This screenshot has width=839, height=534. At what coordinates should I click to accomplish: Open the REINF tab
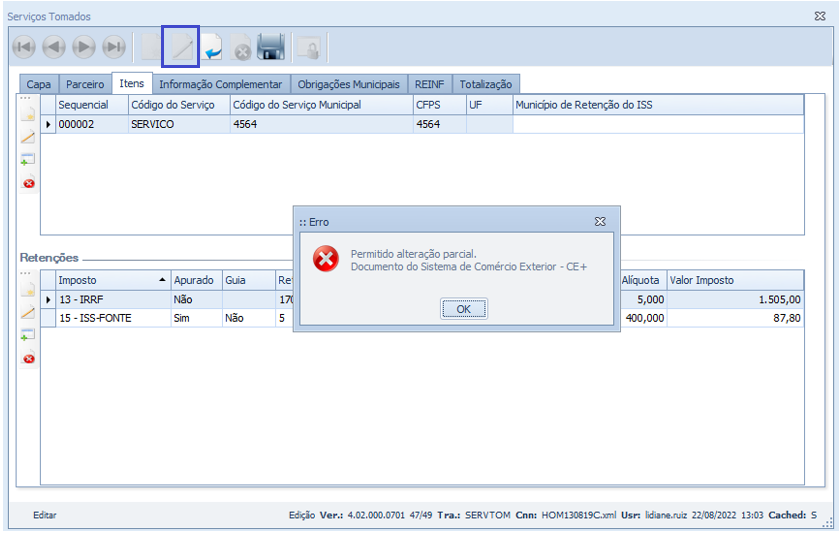[430, 85]
